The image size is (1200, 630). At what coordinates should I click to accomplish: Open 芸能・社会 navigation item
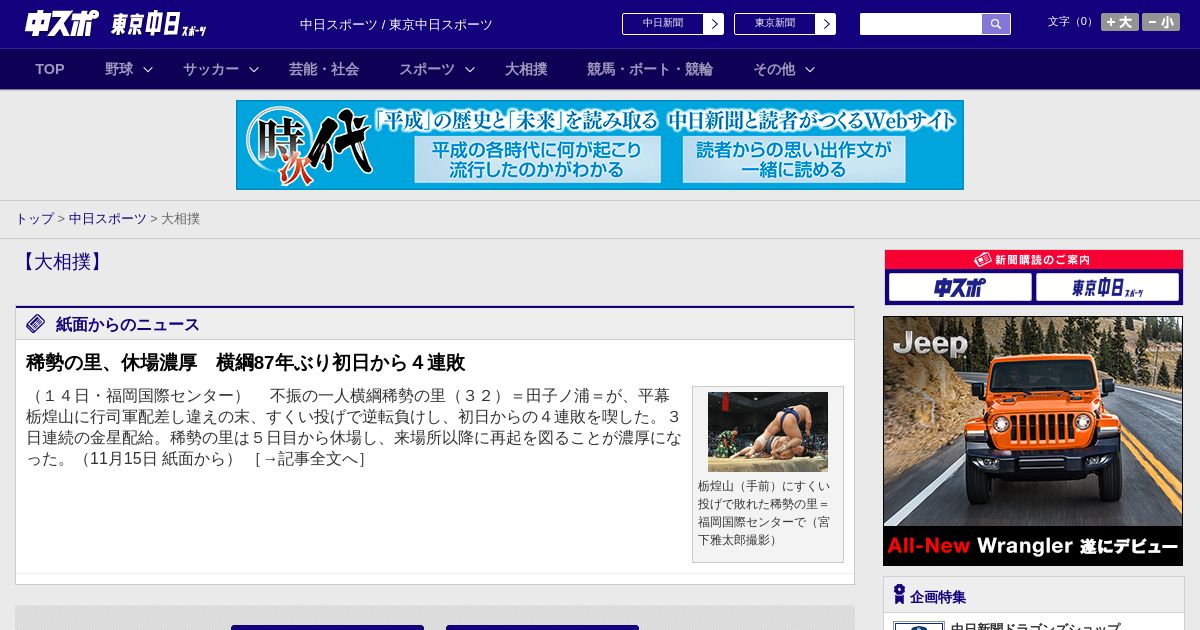(324, 69)
